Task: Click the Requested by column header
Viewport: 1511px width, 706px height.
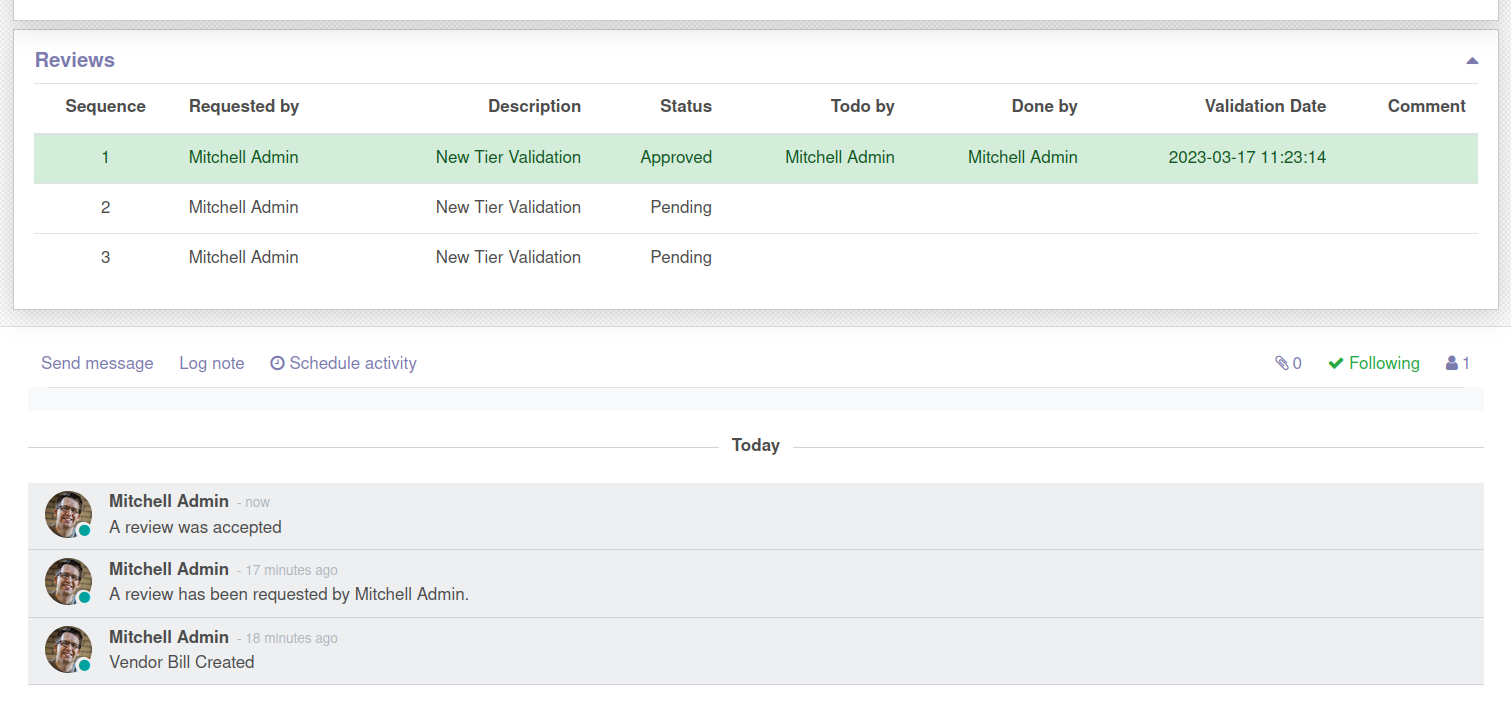Action: click(x=244, y=107)
